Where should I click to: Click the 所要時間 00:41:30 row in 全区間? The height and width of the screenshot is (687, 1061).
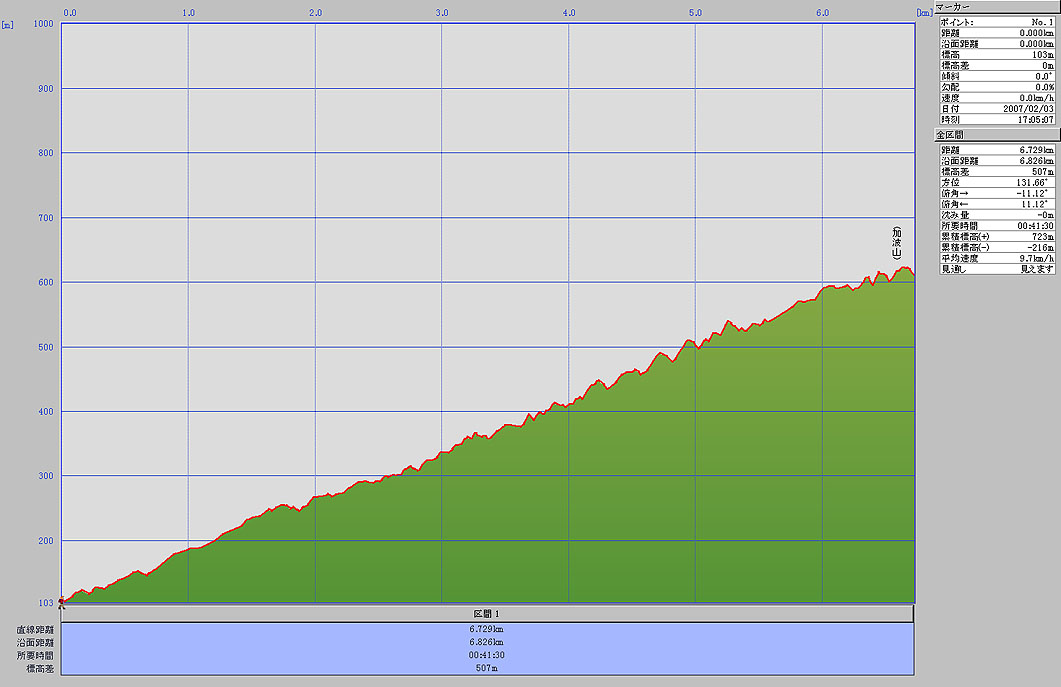coord(996,225)
